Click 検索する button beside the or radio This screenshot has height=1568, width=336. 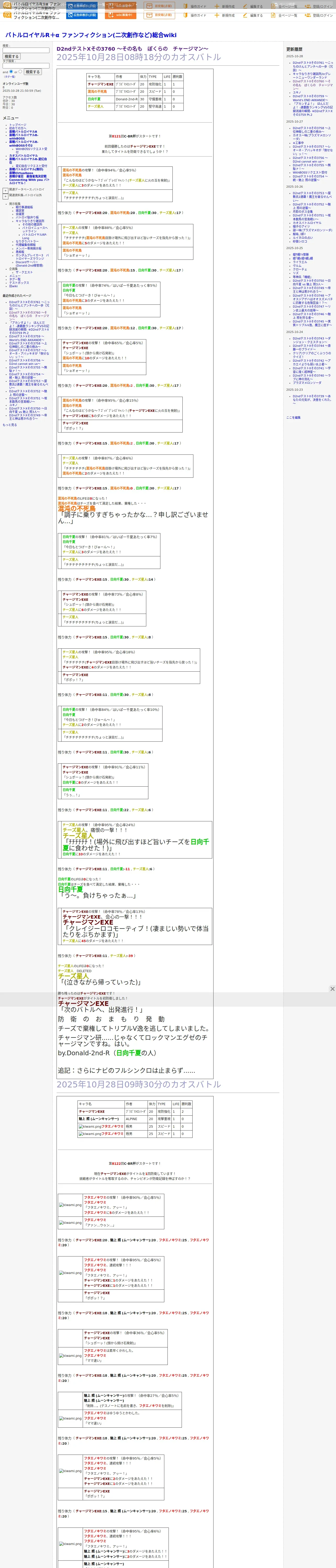pyautogui.click(x=32, y=72)
